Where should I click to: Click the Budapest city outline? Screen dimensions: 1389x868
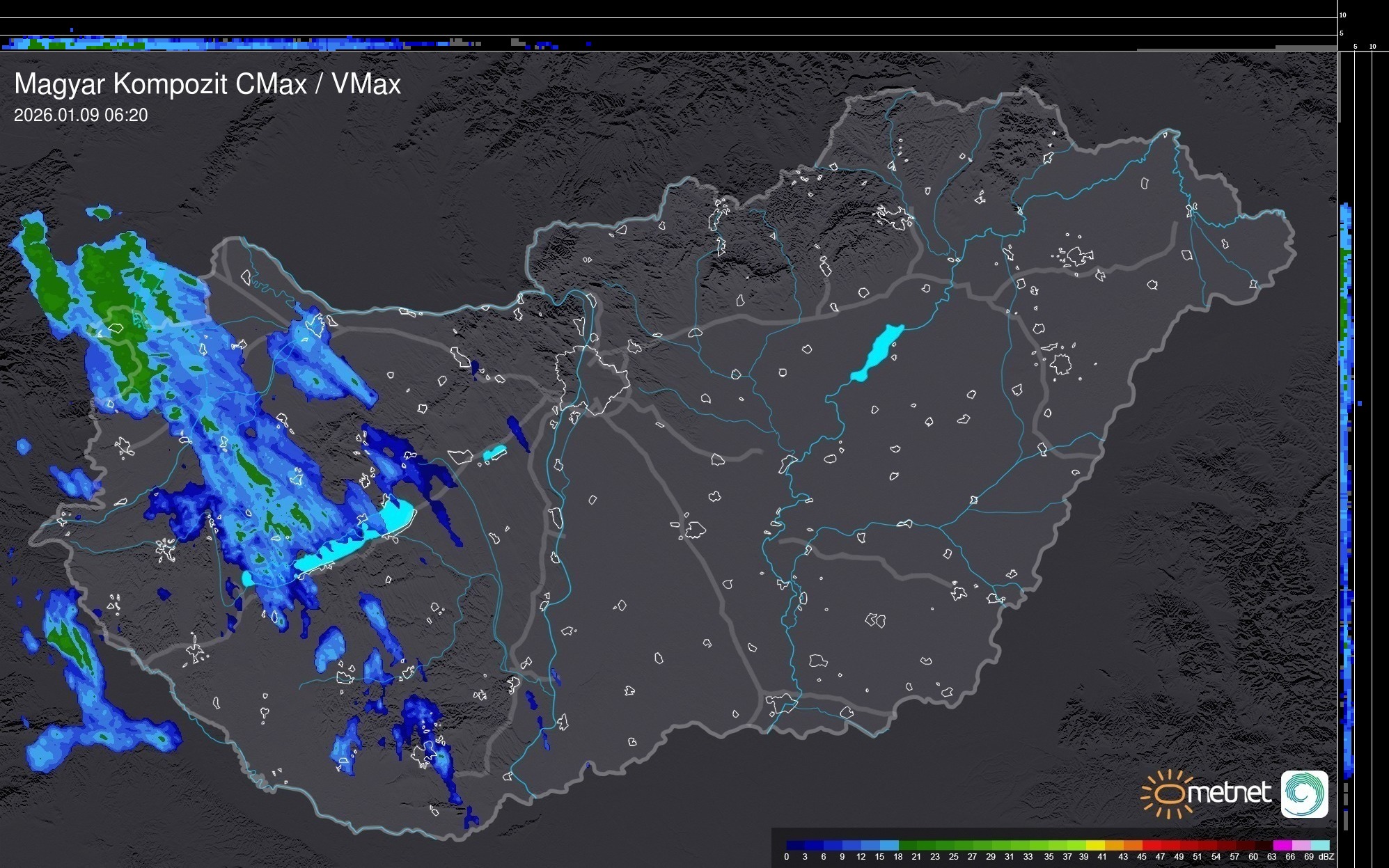[592, 379]
